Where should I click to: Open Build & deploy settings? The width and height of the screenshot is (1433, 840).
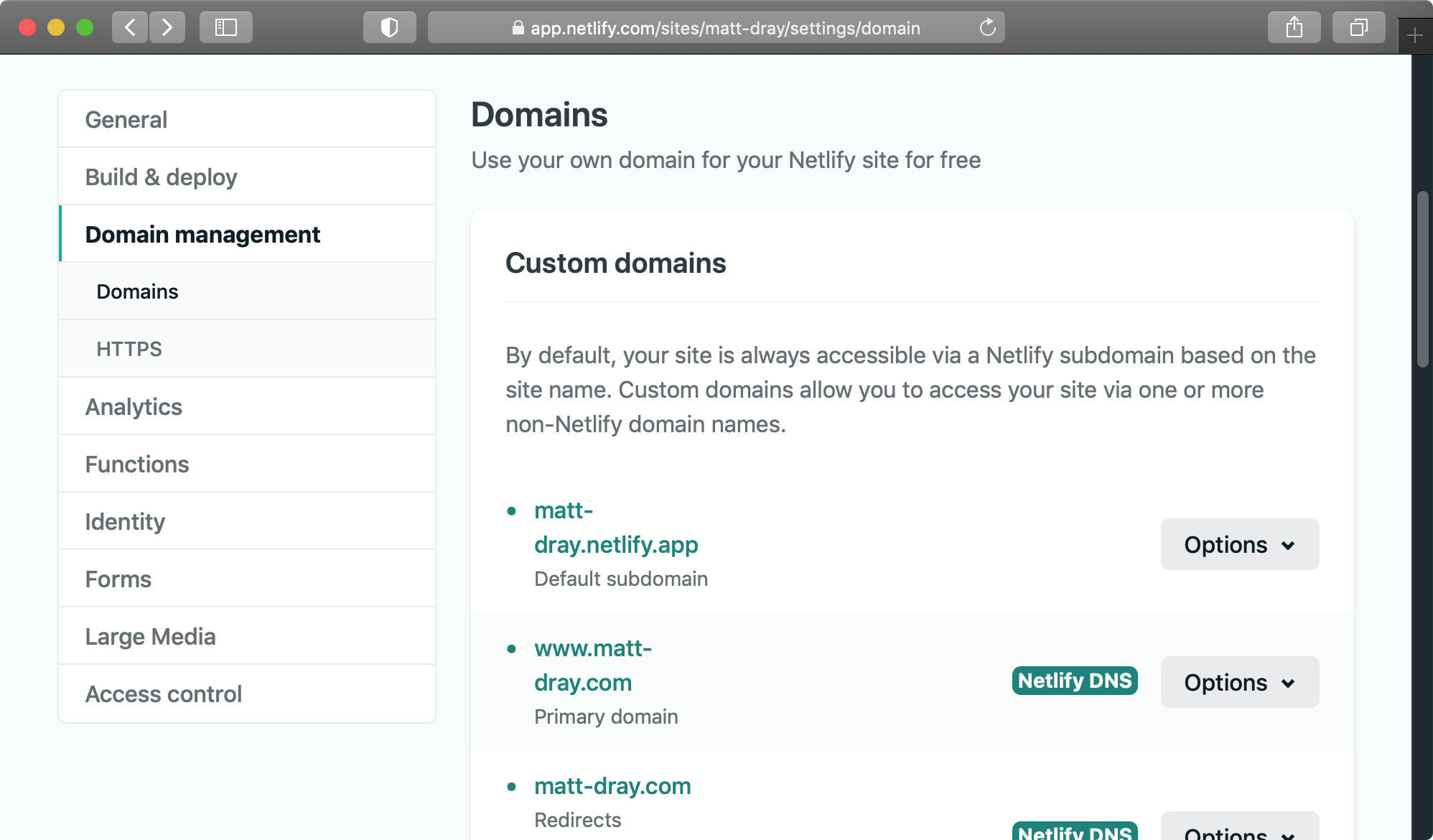point(247,177)
